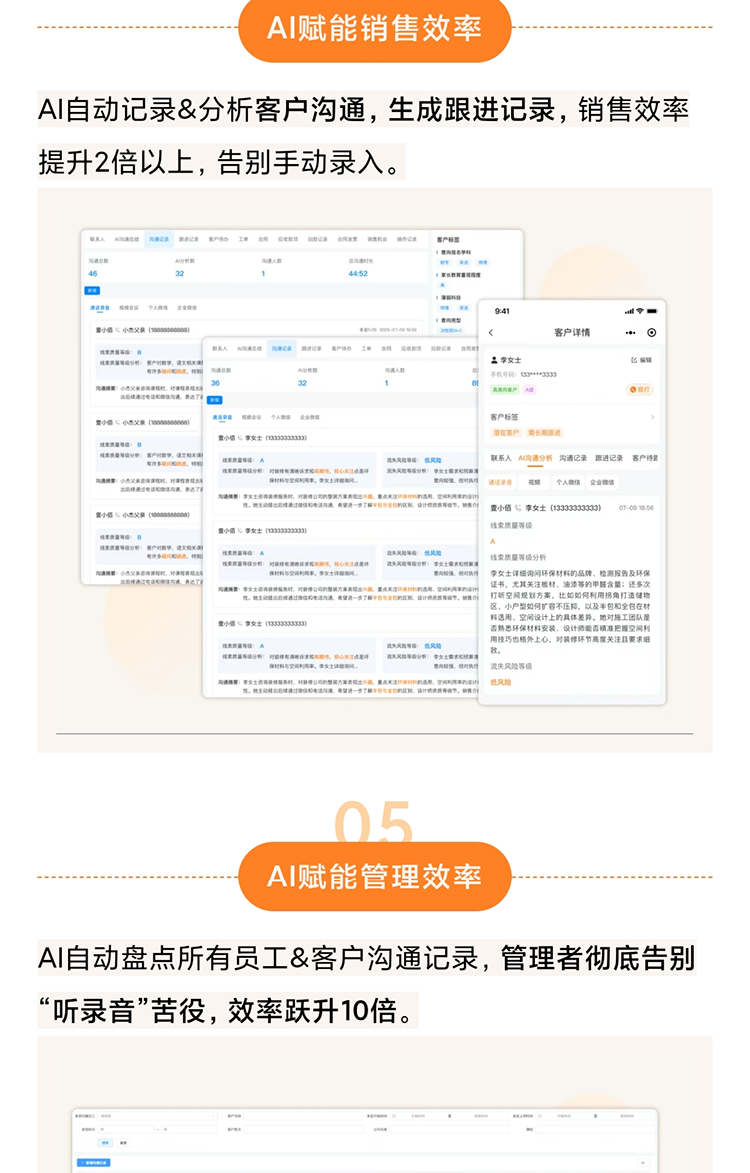Select the highlighted 沟通记录 tab in the back window
The image size is (750, 1173).
pyautogui.click(x=159, y=239)
